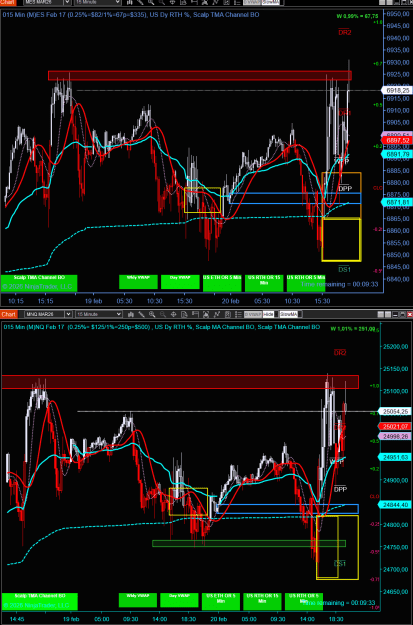Click zoom out magnifier on MNQ chart toolbar

tap(163, 314)
